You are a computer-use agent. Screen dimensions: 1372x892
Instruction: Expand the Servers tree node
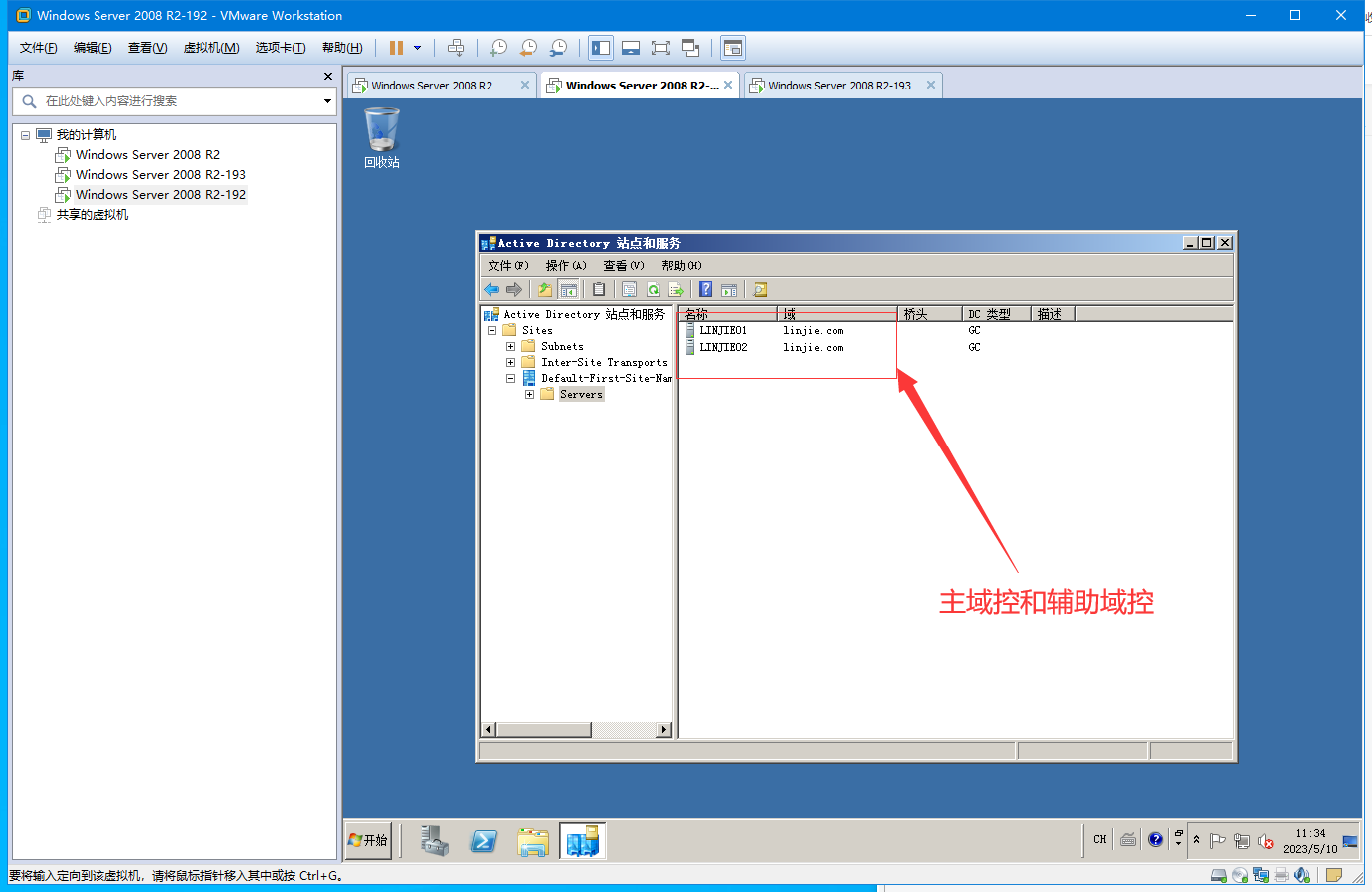529,394
